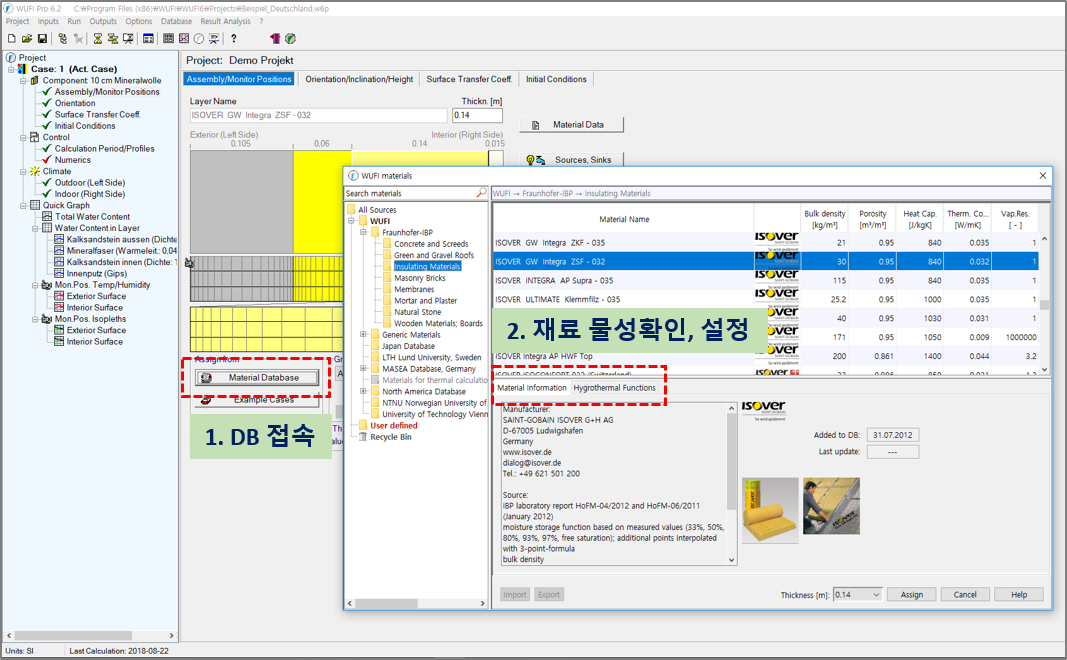The image size is (1067, 660).
Task: Click the Assign button
Action: [x=911, y=594]
